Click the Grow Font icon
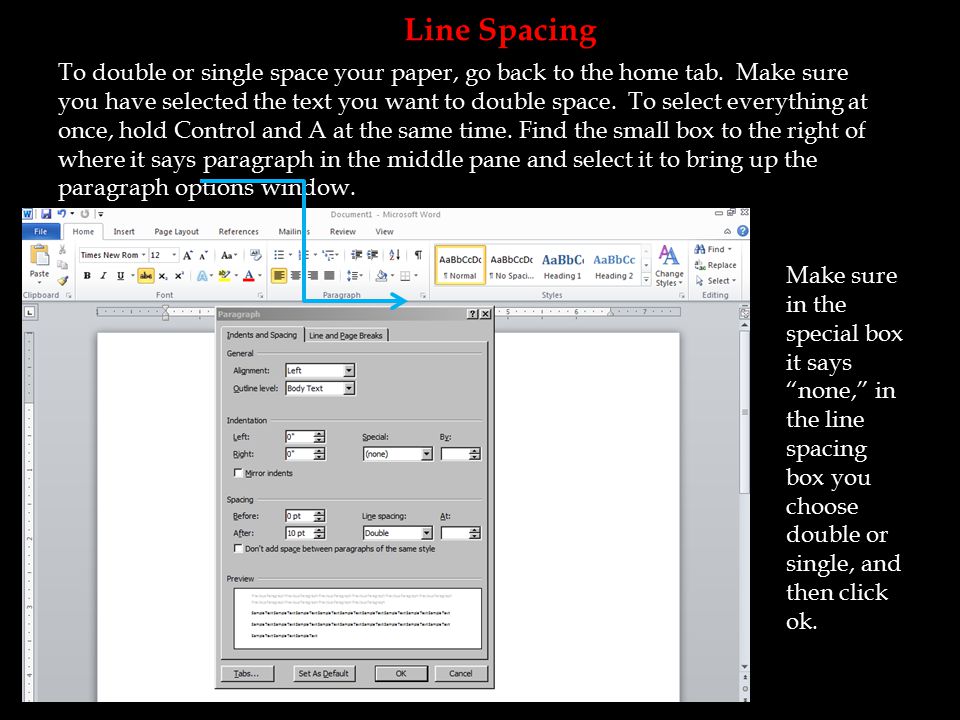Image resolution: width=960 pixels, height=720 pixels. click(188, 255)
